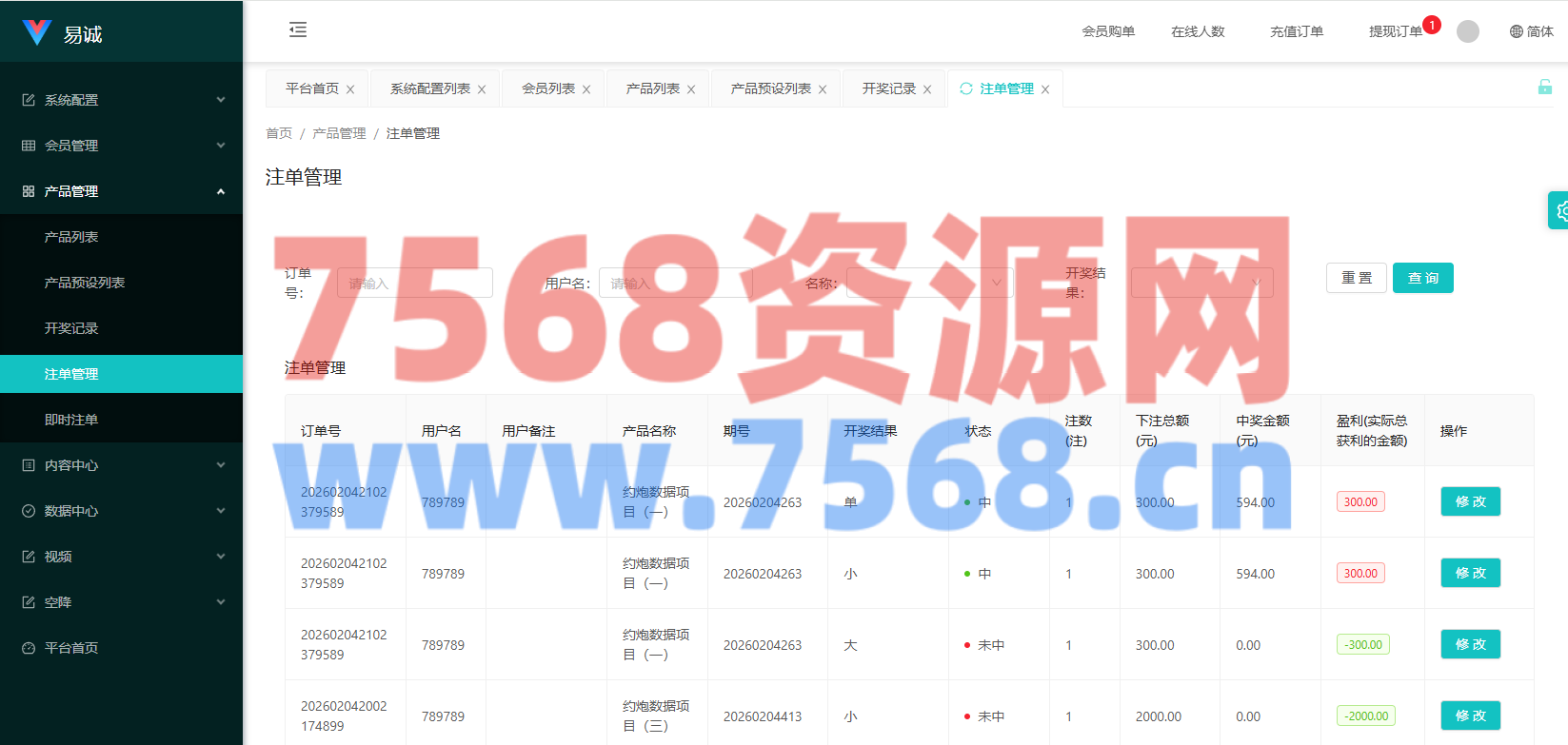Switch to the 会员列表 tab

tap(547, 88)
